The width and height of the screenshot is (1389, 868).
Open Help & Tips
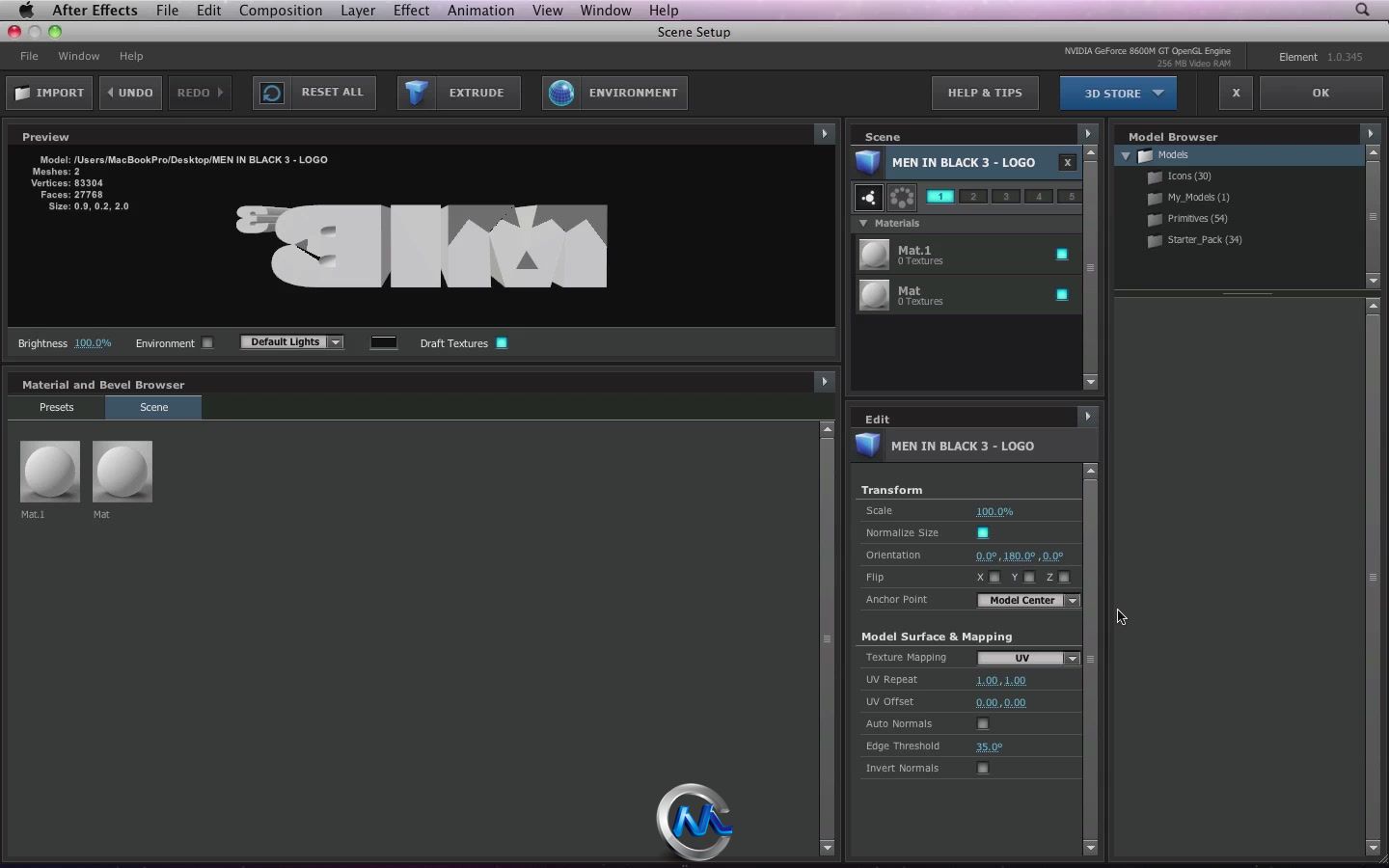[985, 94]
